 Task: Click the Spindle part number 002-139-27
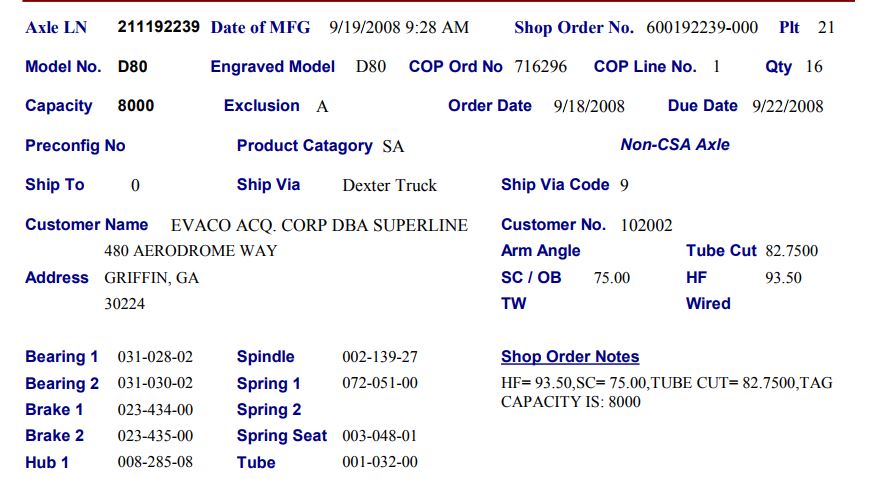[x=380, y=357]
